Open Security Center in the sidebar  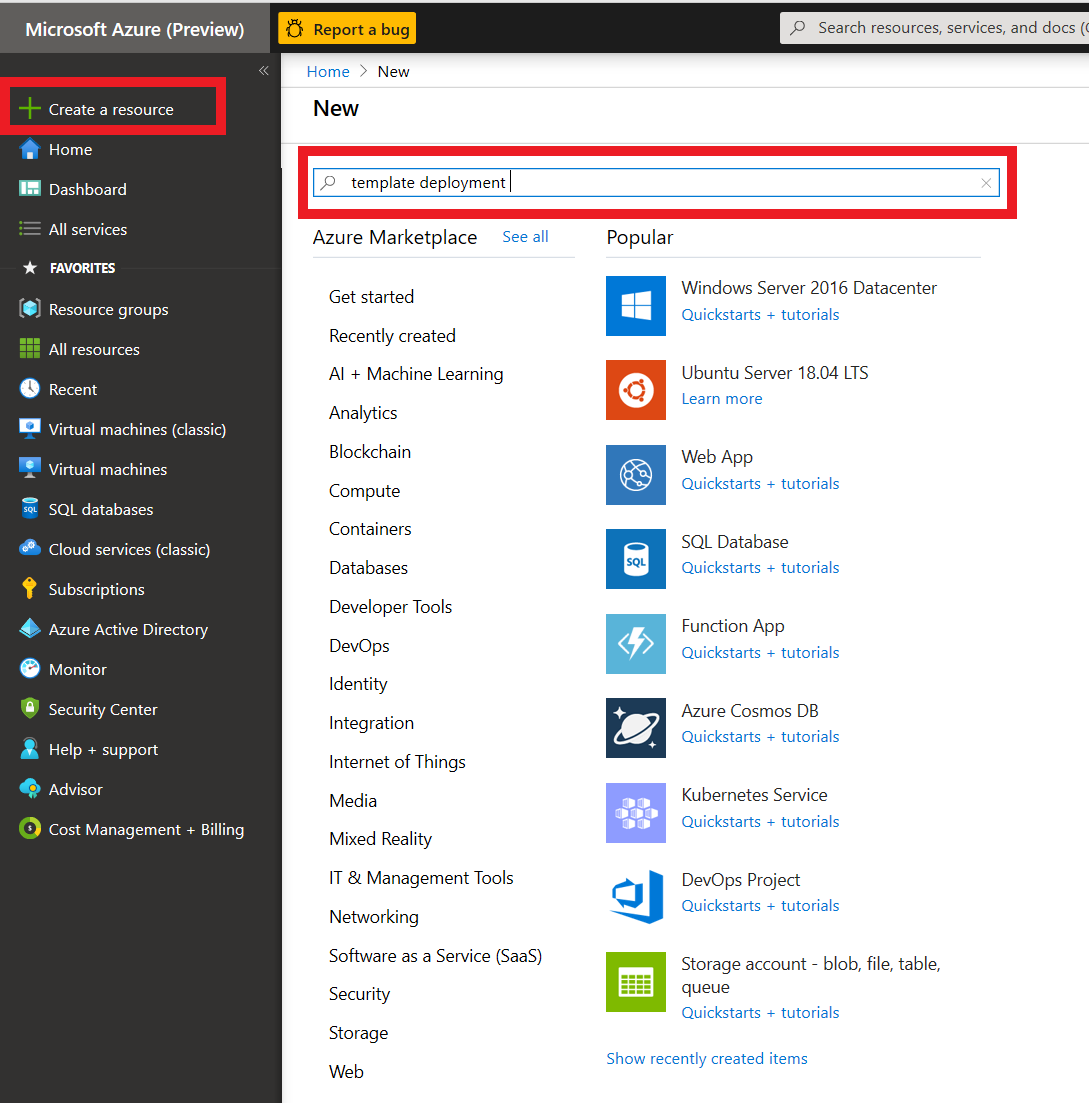(103, 709)
